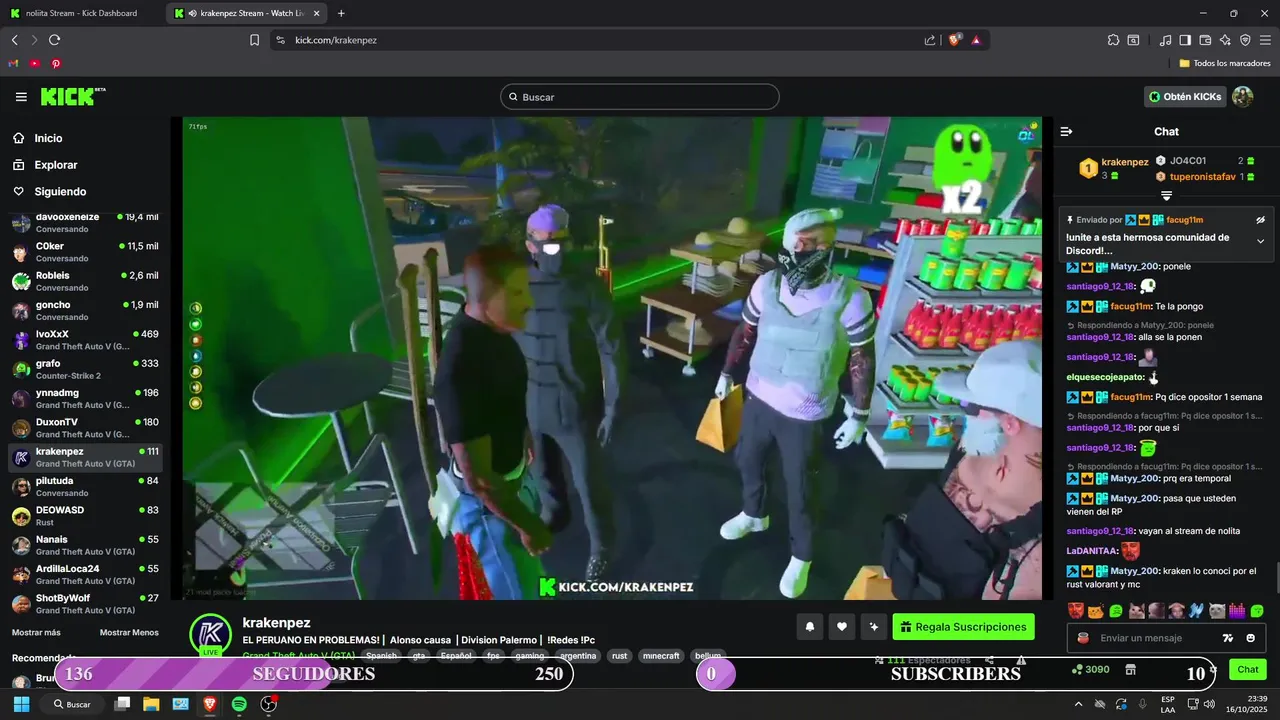Open Spotify from the taskbar
This screenshot has width=1280, height=720.
239,704
